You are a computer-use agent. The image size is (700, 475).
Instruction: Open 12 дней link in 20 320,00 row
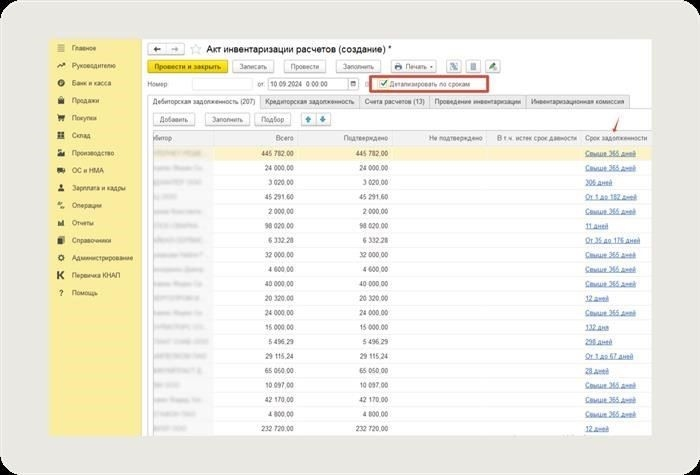coord(597,298)
